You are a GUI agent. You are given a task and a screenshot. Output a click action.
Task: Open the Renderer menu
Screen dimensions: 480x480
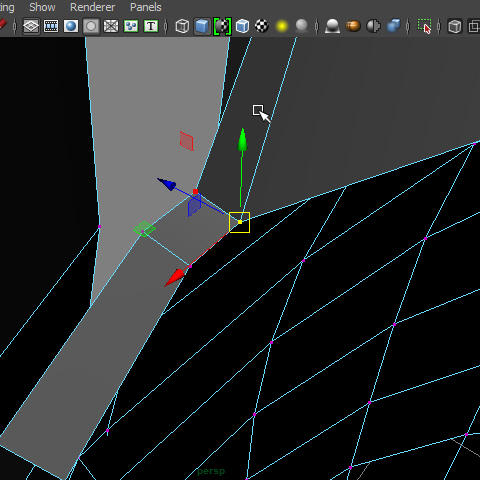(92, 7)
